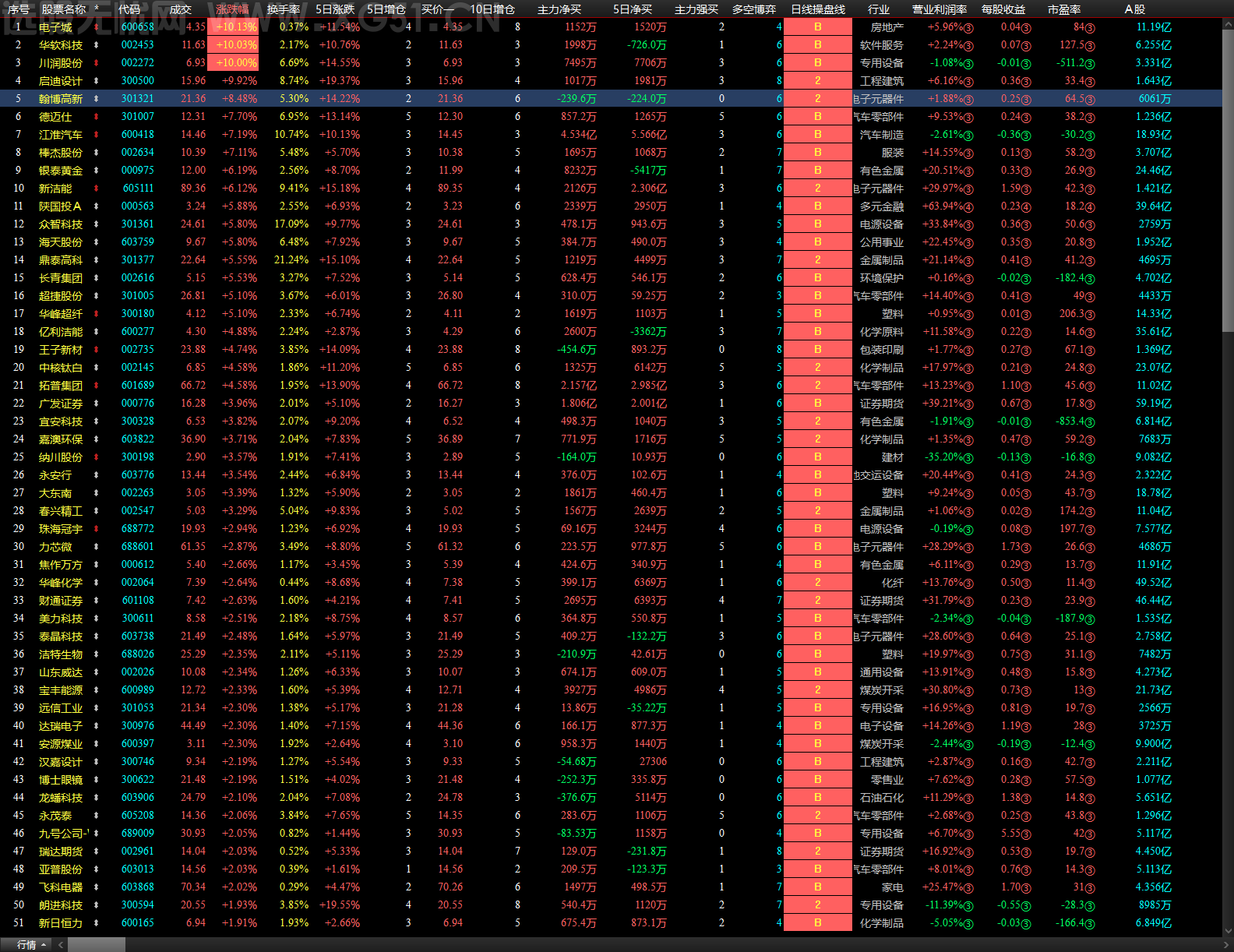Sort by the 市盈率 column header
This screenshot has height=952, width=1234.
(x=1064, y=9)
